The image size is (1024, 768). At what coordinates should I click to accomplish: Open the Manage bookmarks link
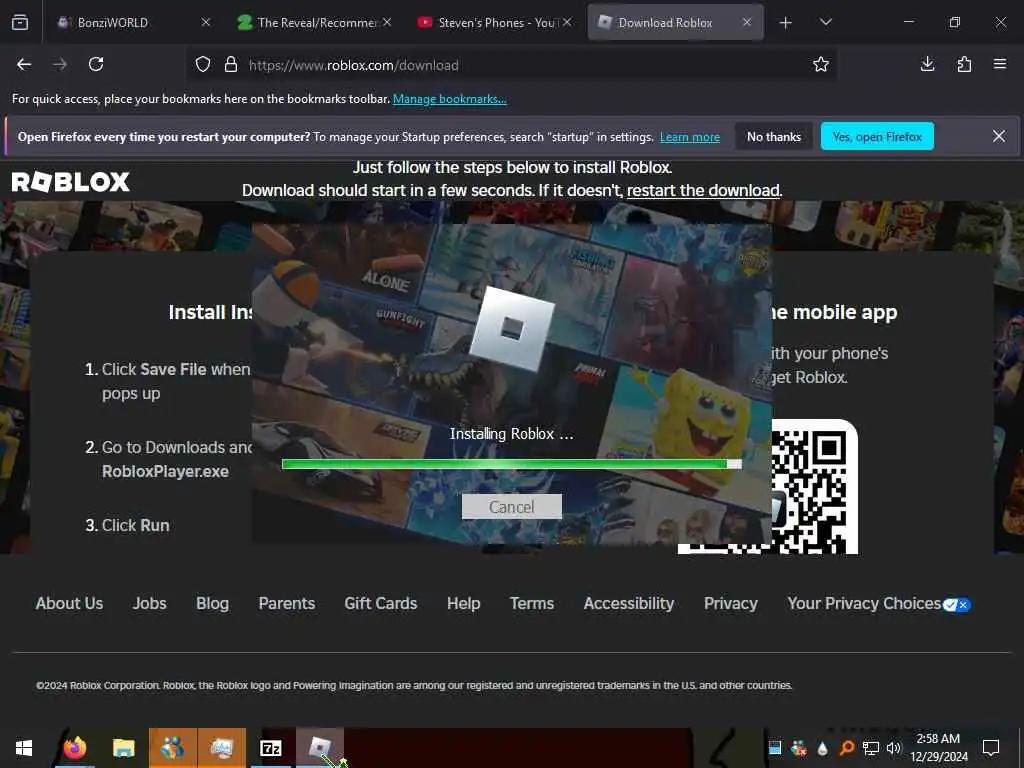tap(449, 99)
